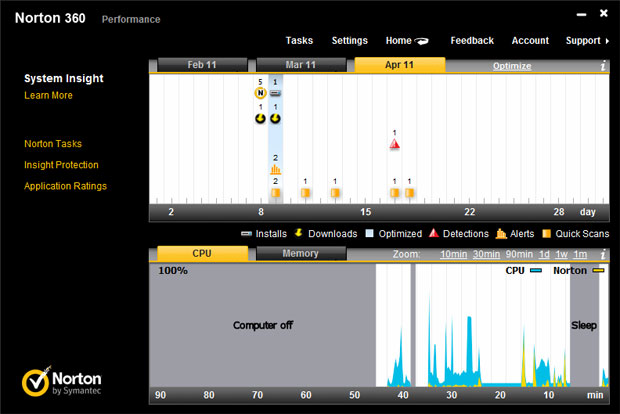The image size is (620, 414).
Task: Click the Home back-arrow icon
Action: pos(422,41)
